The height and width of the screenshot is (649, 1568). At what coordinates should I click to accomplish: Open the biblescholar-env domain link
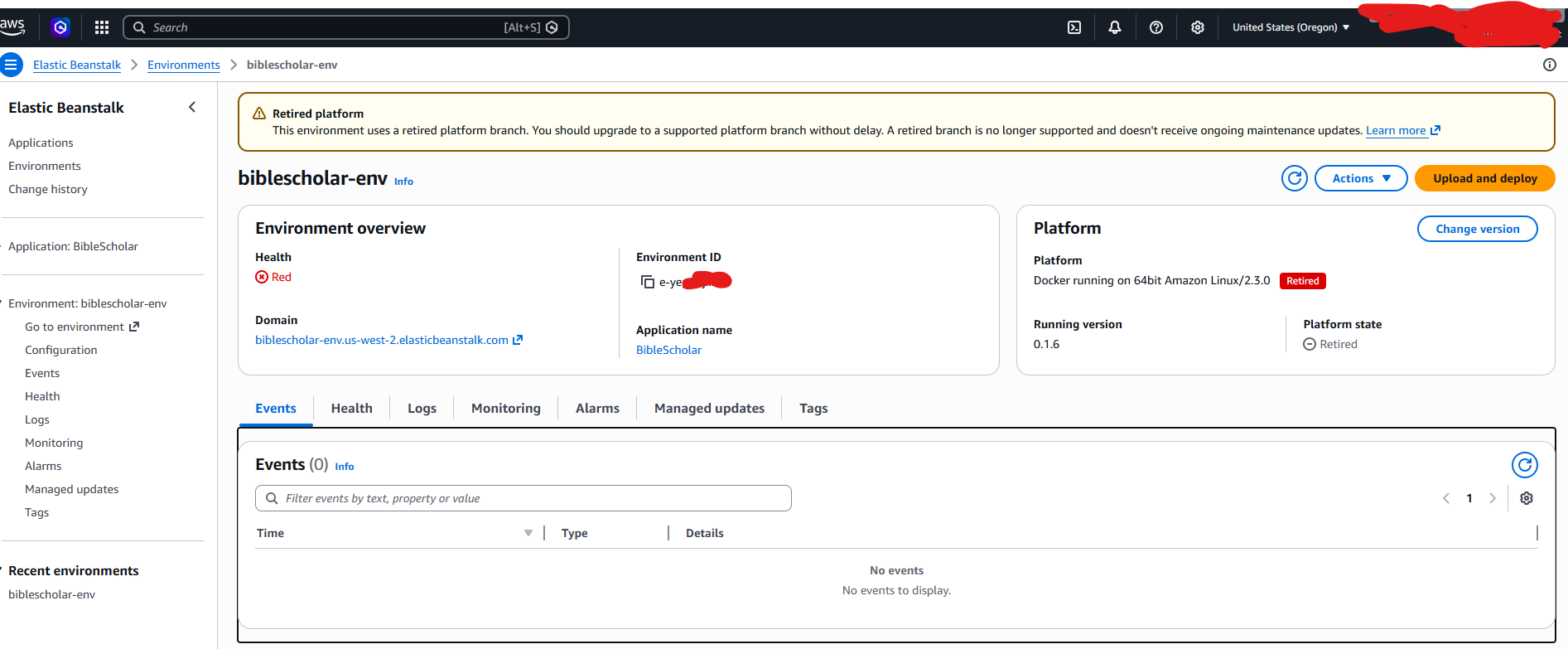coord(388,340)
